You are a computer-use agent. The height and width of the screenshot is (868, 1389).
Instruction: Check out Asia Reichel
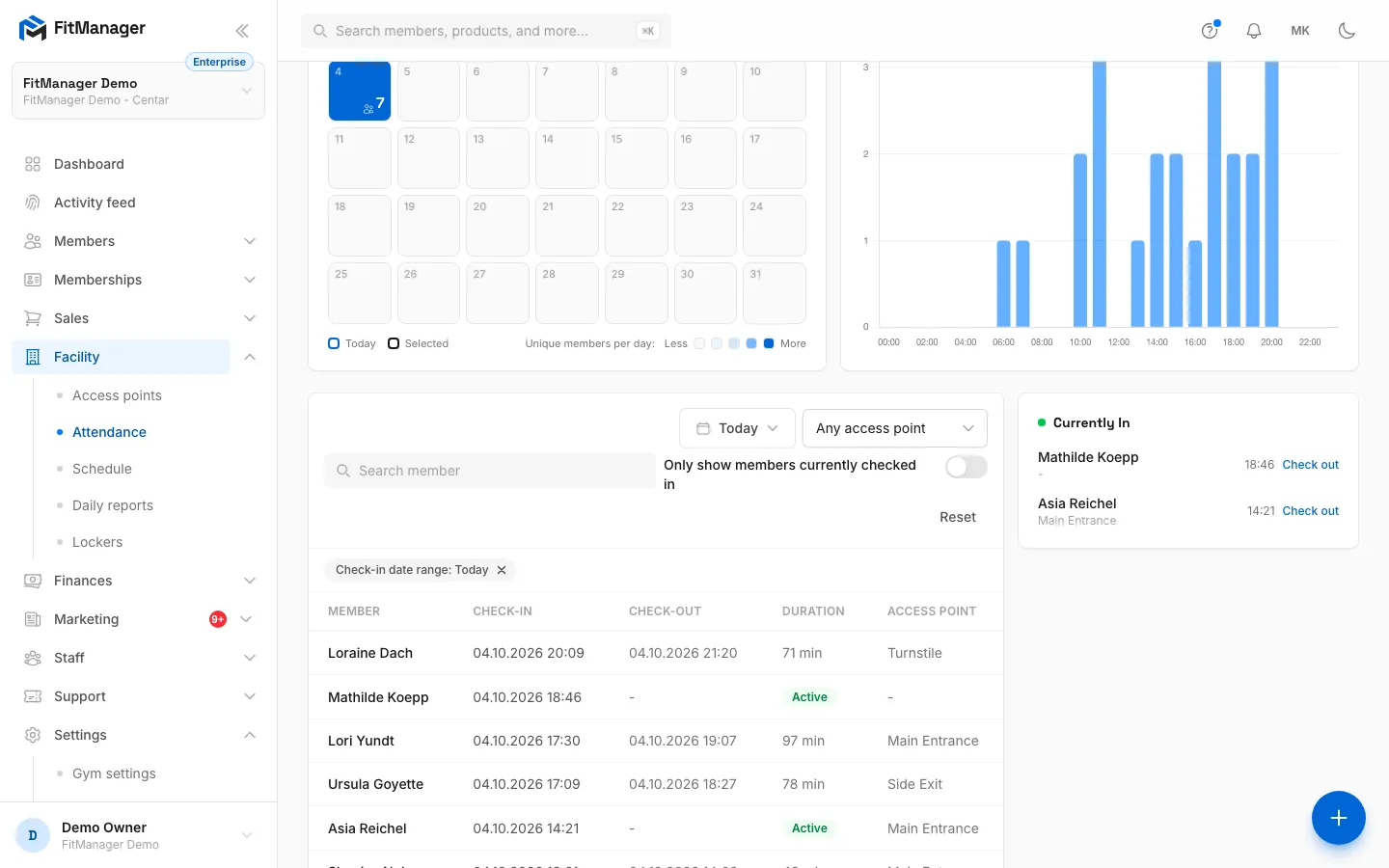[x=1310, y=511]
